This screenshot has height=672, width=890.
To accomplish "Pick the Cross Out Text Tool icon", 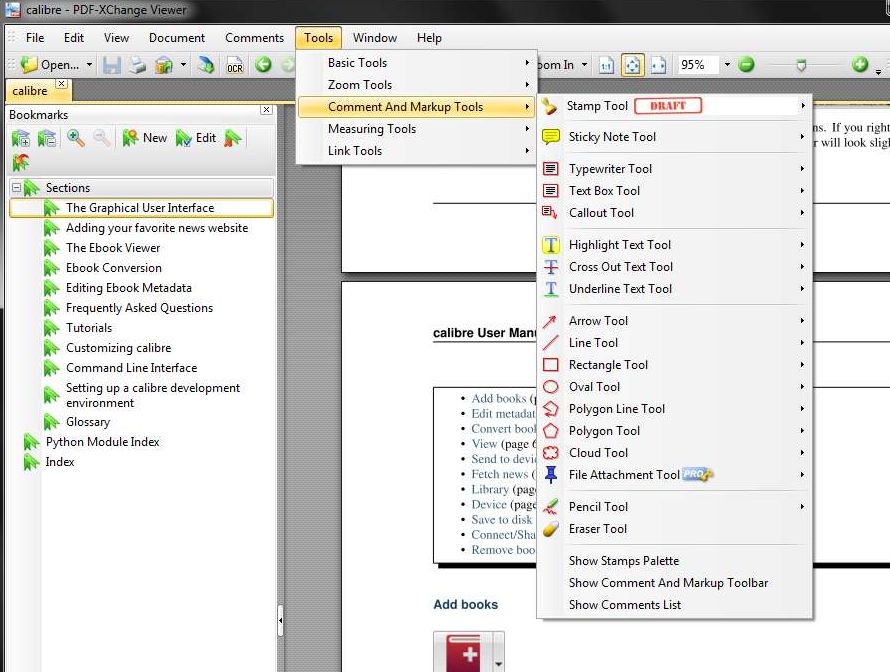I will pos(551,267).
